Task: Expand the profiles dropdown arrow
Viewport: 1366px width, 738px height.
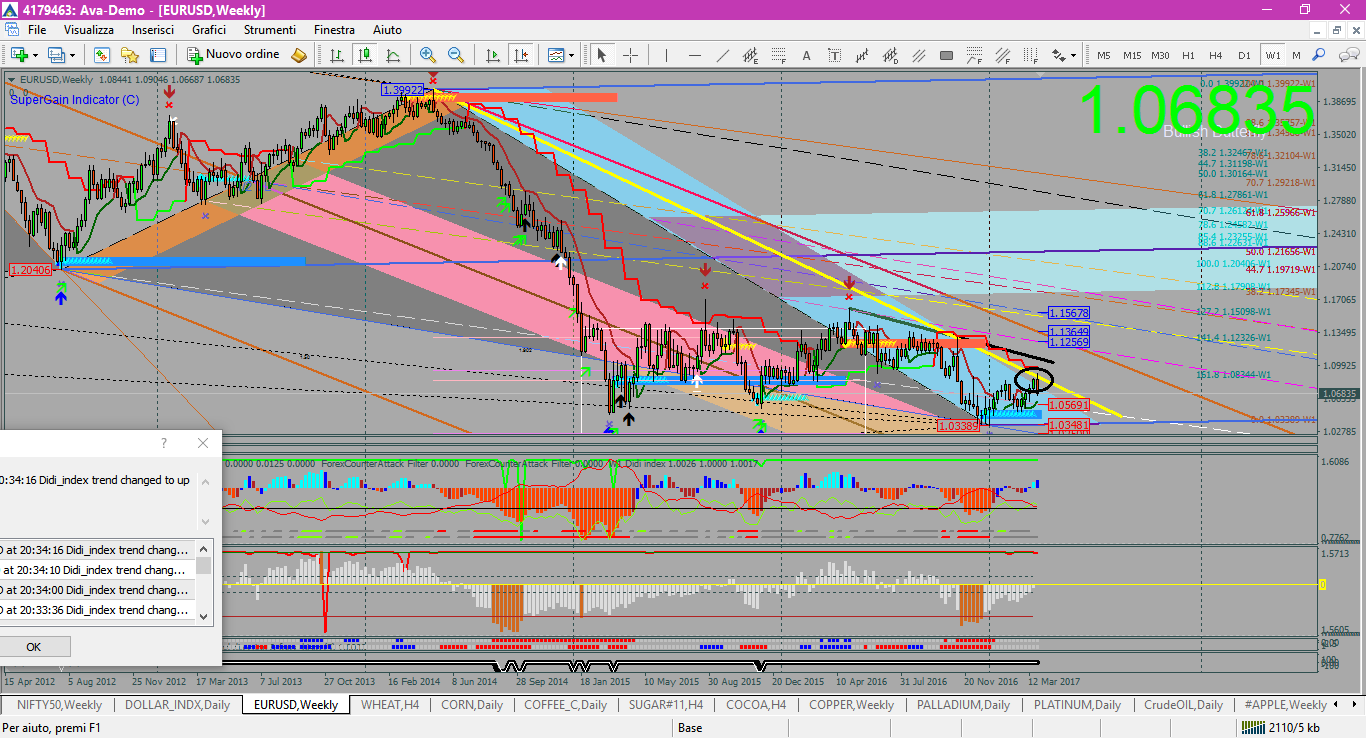Action: point(72,55)
